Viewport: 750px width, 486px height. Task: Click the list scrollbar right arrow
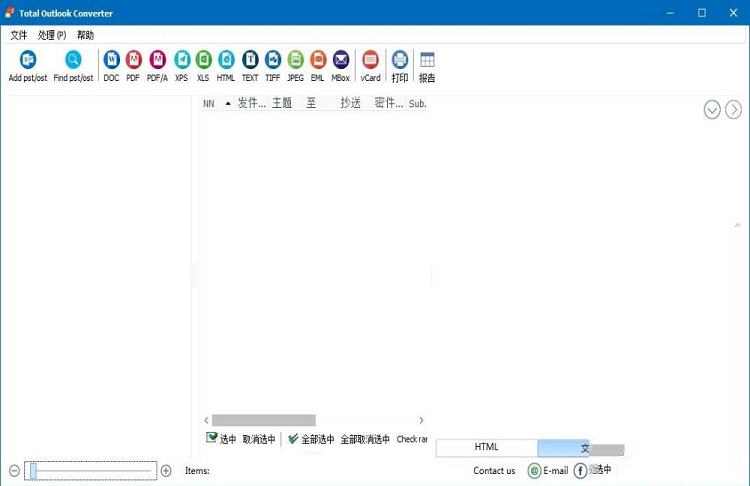421,420
